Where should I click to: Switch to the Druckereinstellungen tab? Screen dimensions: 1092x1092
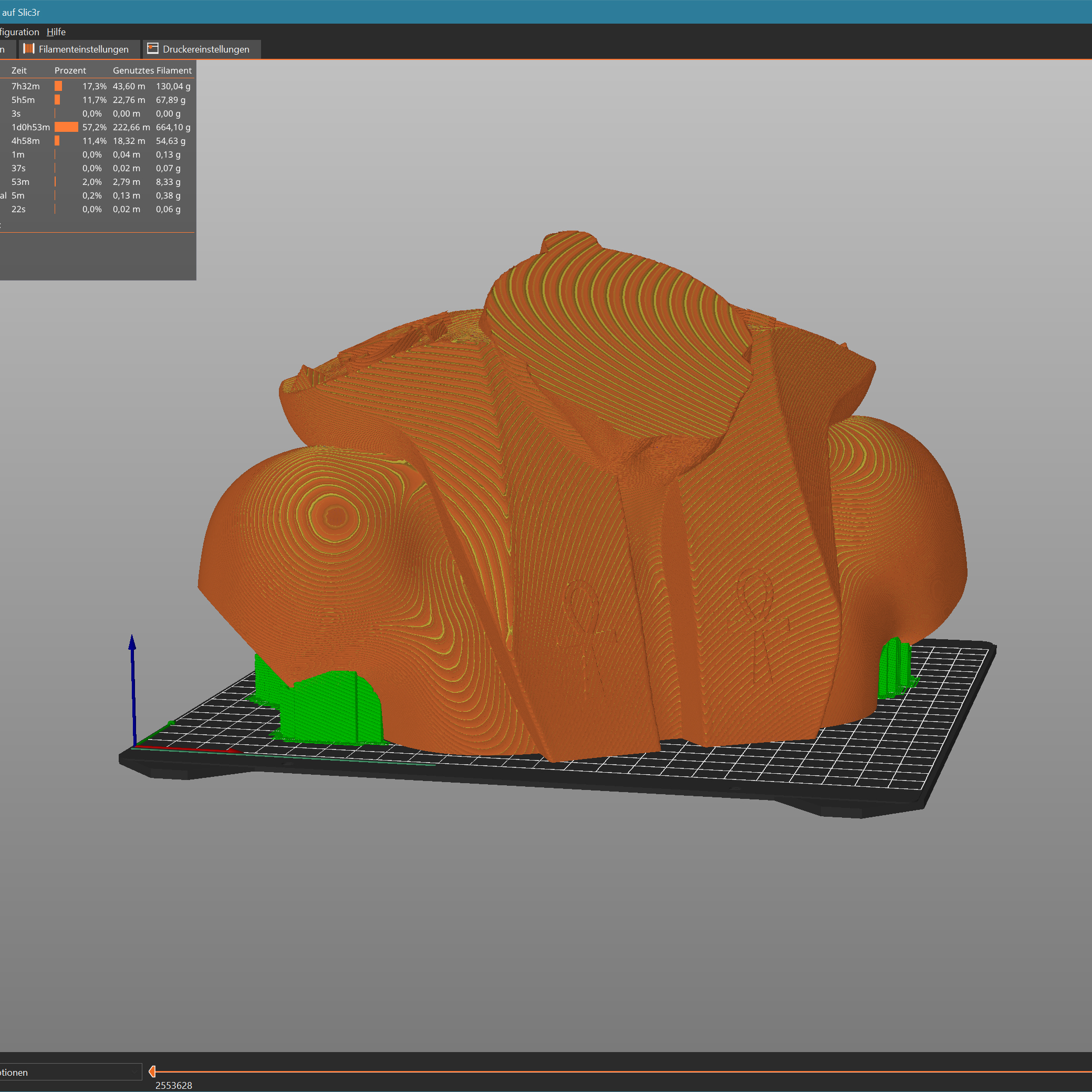tap(205, 49)
